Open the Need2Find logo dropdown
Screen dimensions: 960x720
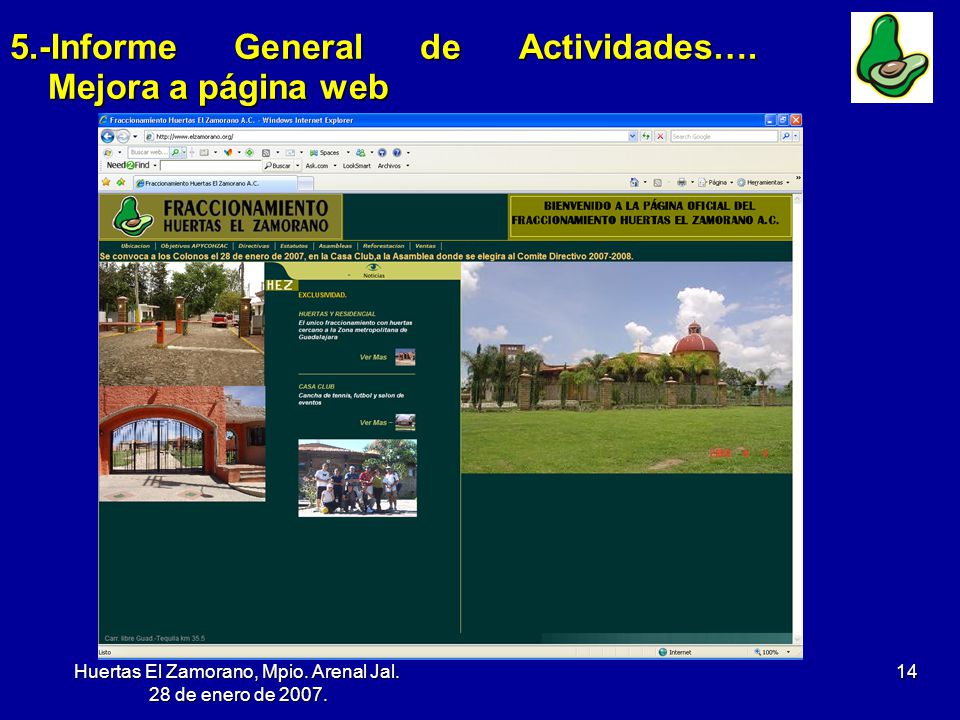155,165
